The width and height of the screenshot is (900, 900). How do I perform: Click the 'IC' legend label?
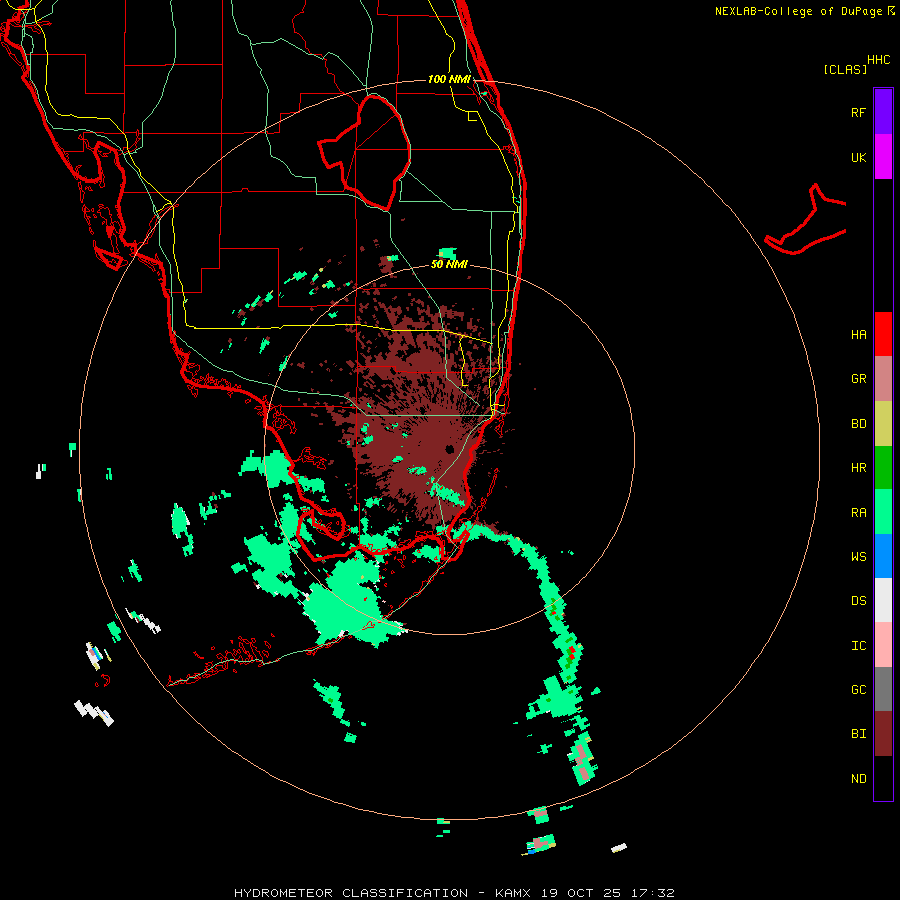click(x=858, y=646)
